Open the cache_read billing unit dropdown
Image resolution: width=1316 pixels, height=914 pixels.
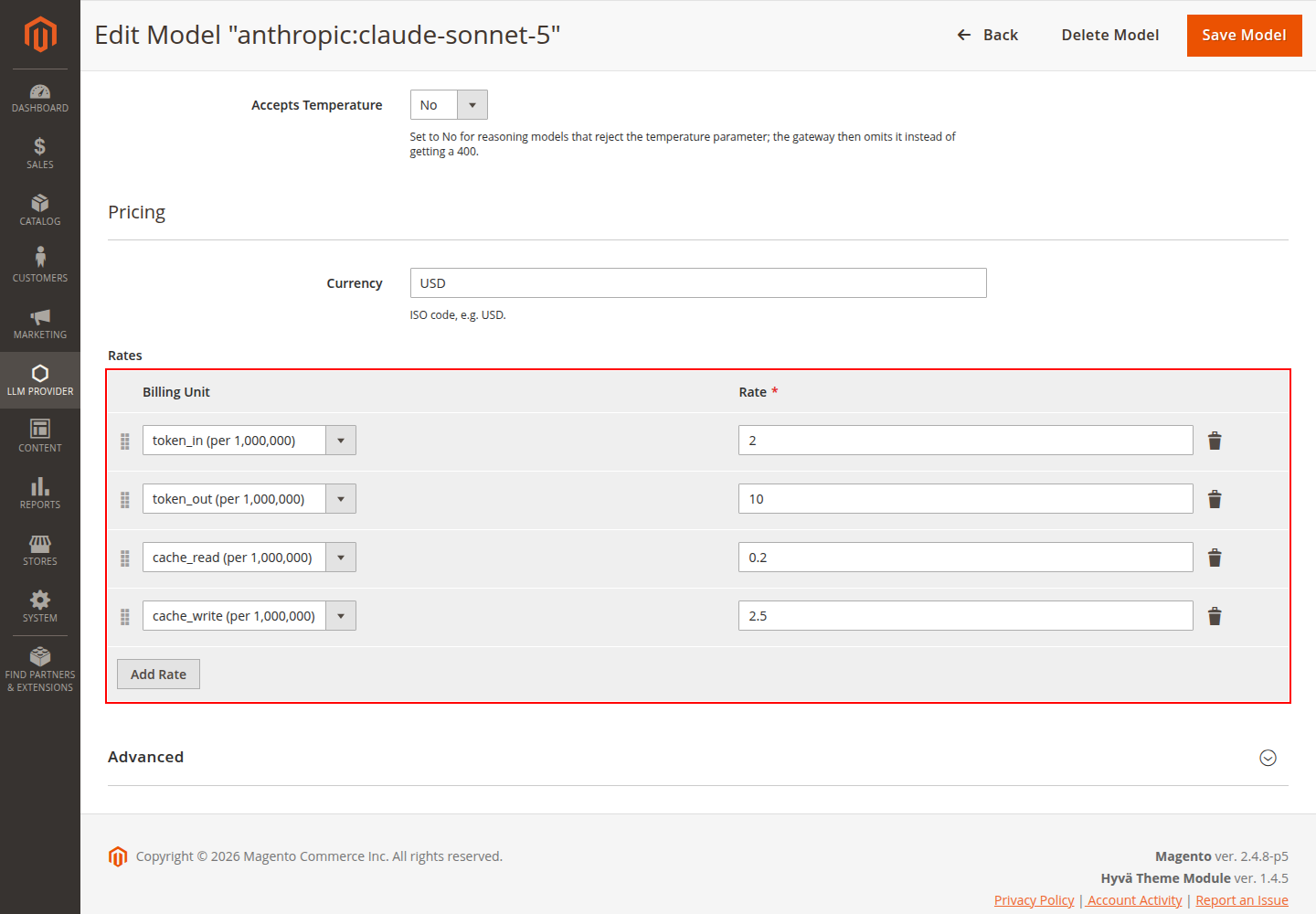(249, 558)
